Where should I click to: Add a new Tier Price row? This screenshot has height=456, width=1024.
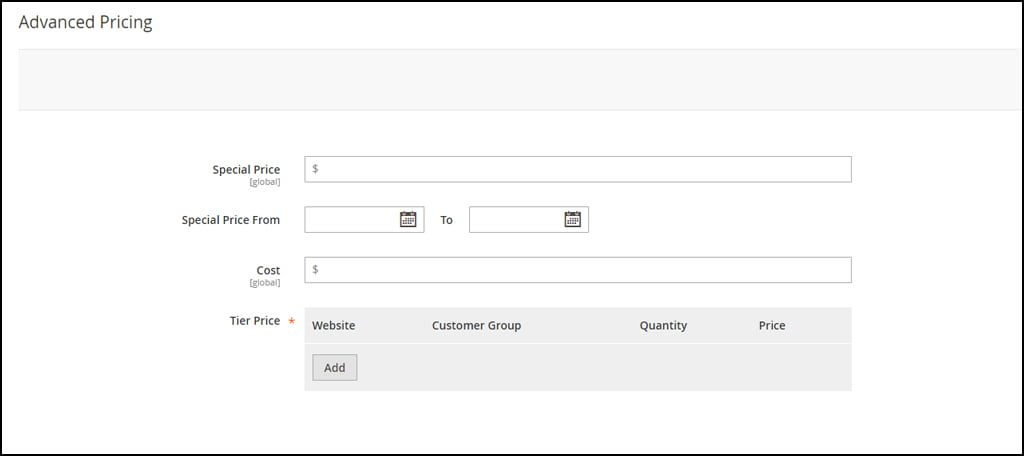click(334, 367)
